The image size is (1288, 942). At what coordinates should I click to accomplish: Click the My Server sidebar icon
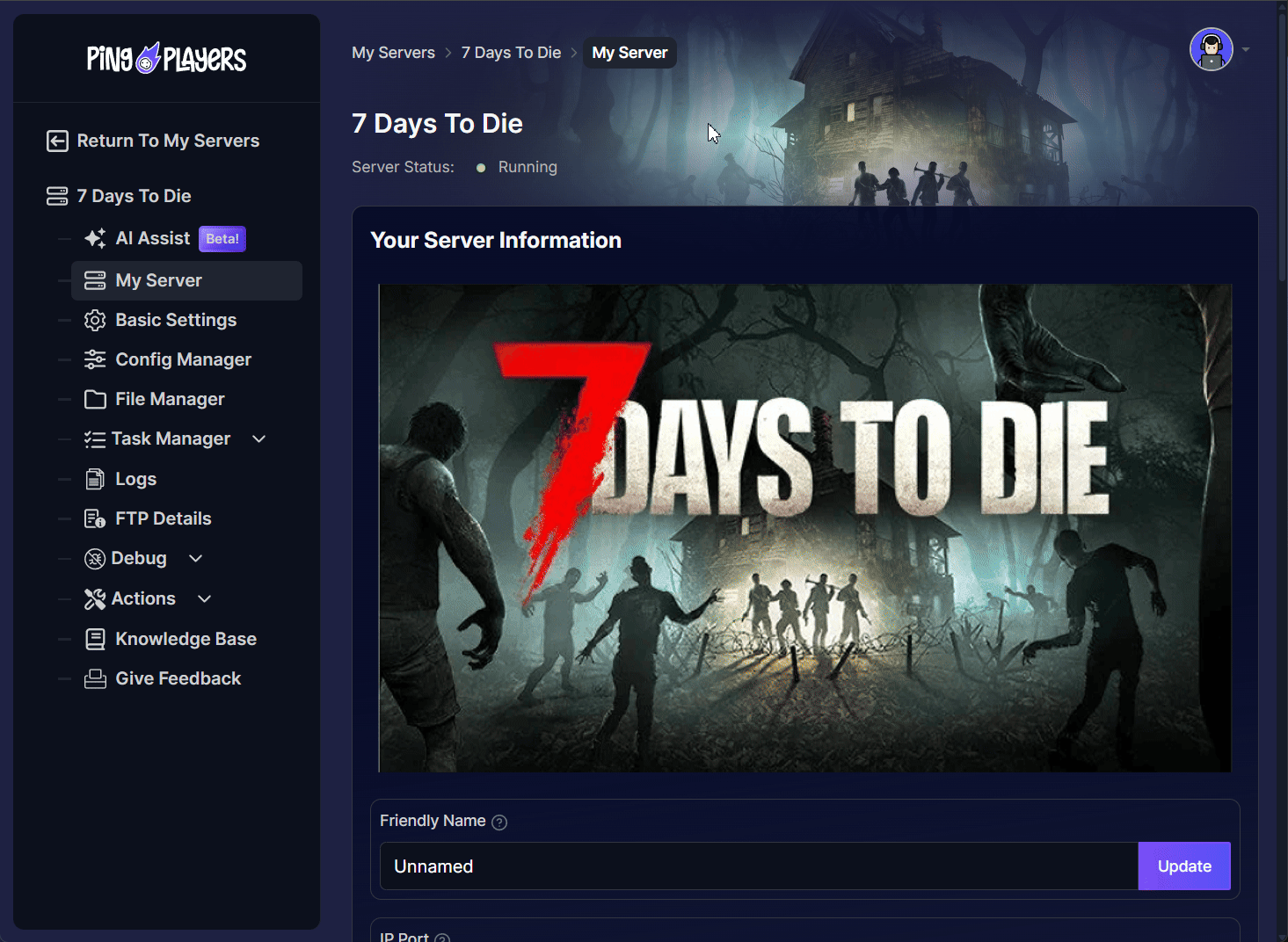95,280
